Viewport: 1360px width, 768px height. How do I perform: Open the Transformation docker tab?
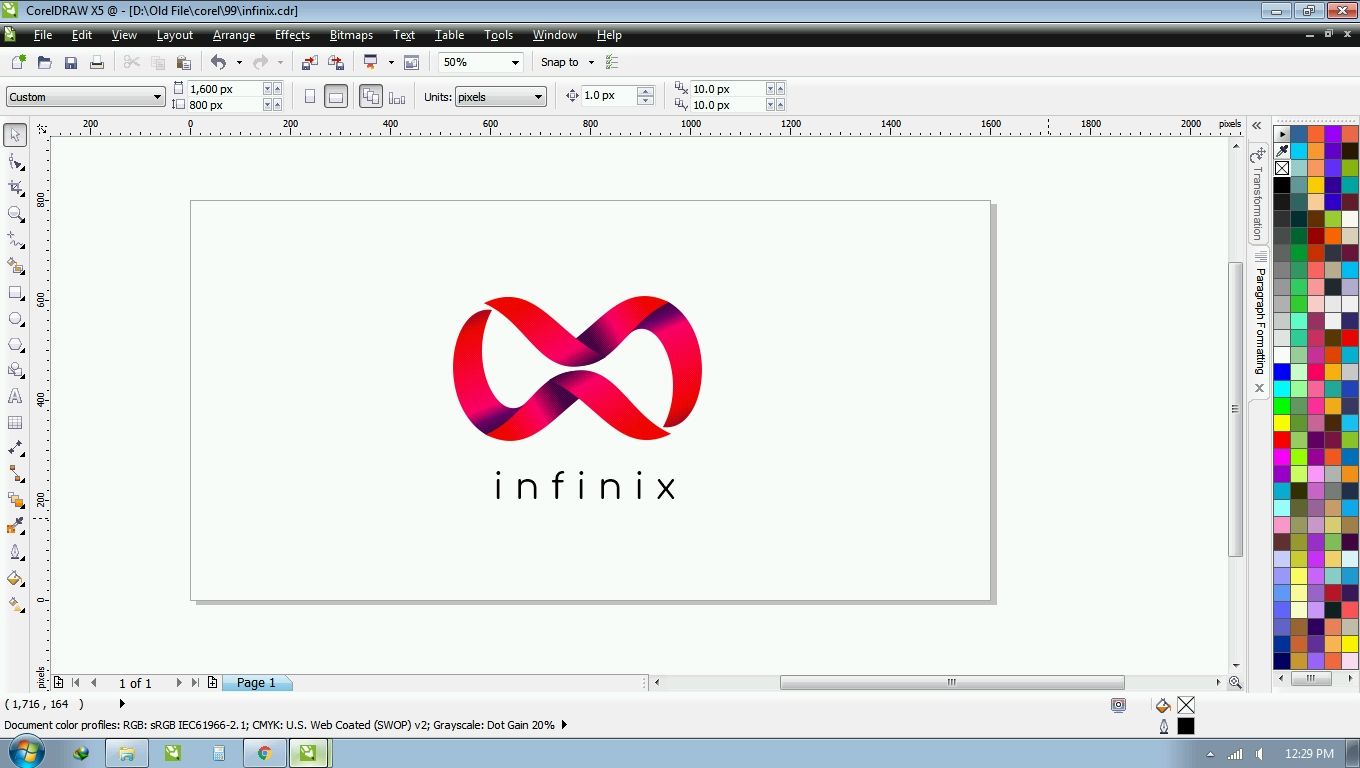point(1258,195)
